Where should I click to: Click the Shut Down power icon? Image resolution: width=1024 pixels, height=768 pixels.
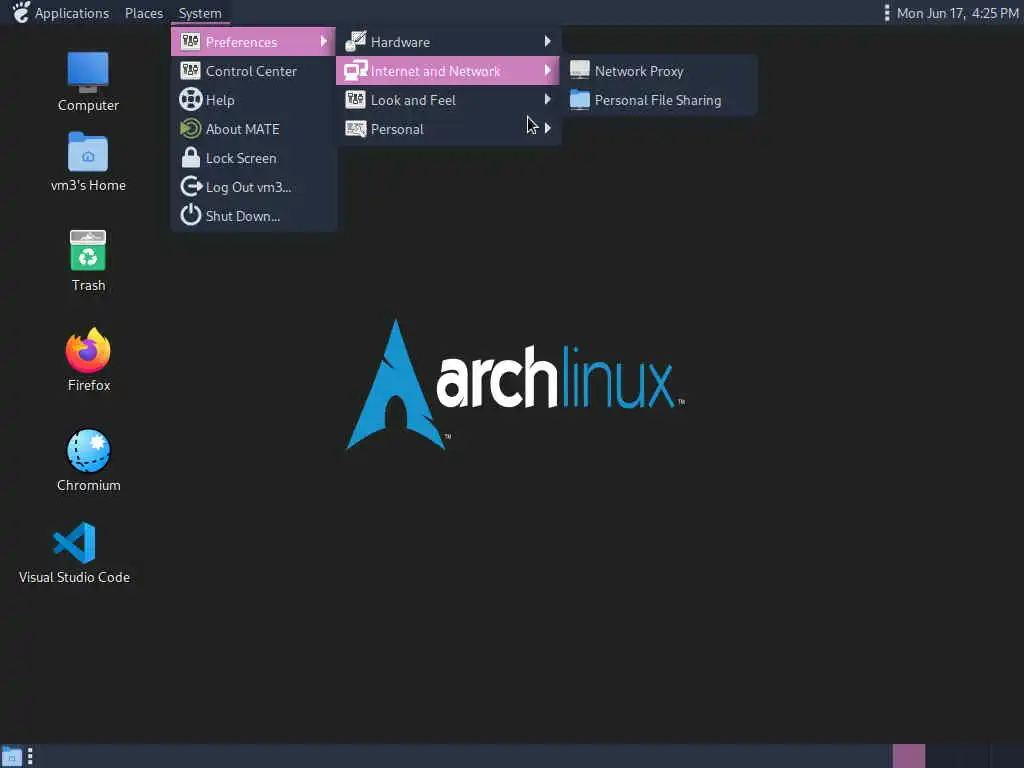click(x=190, y=215)
